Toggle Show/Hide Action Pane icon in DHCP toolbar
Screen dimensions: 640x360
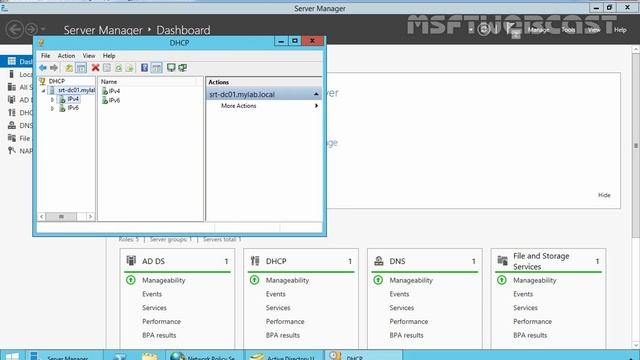pyautogui.click(x=156, y=68)
